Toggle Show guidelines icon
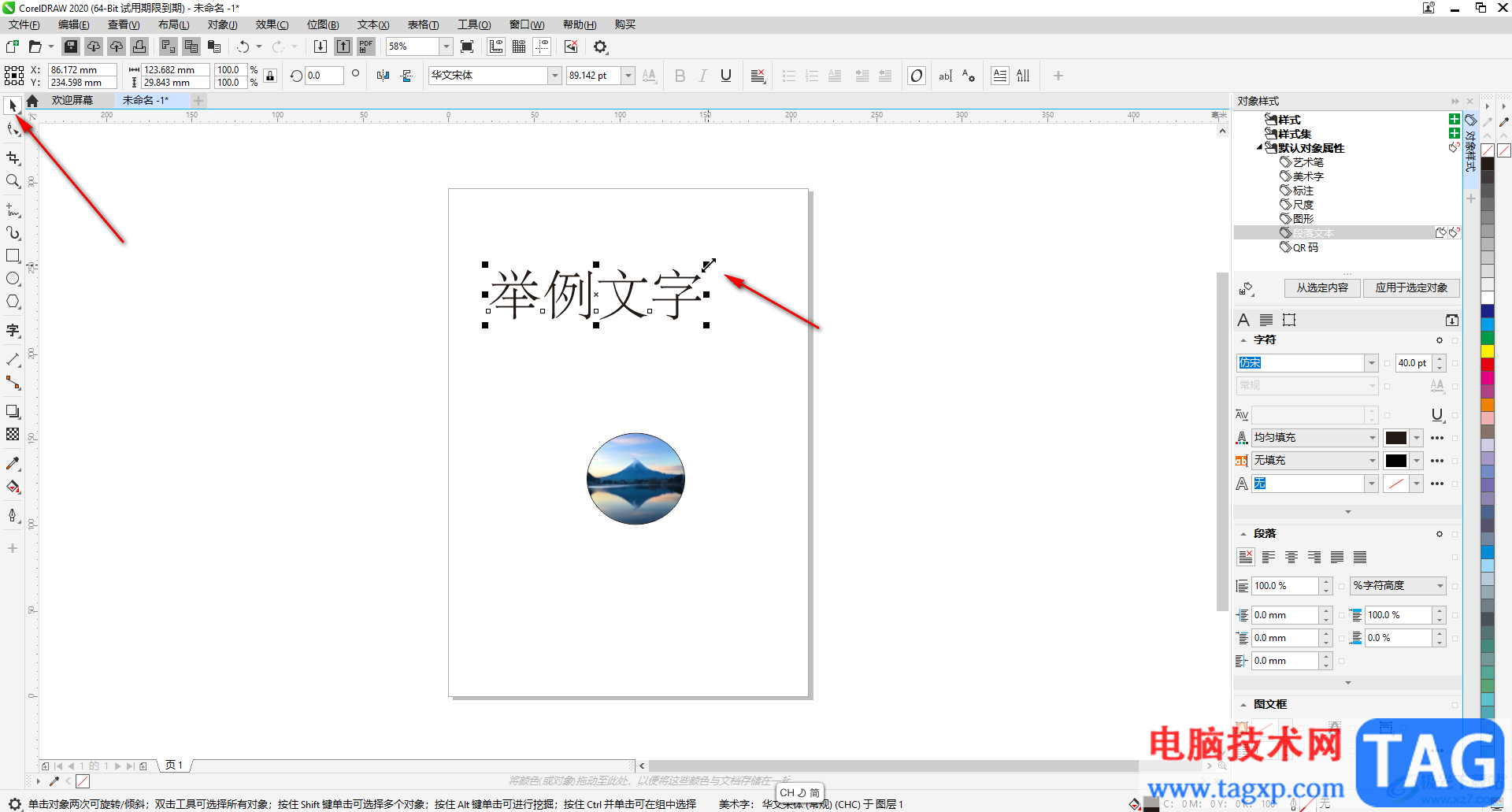The height and width of the screenshot is (812, 1512). (x=542, y=46)
